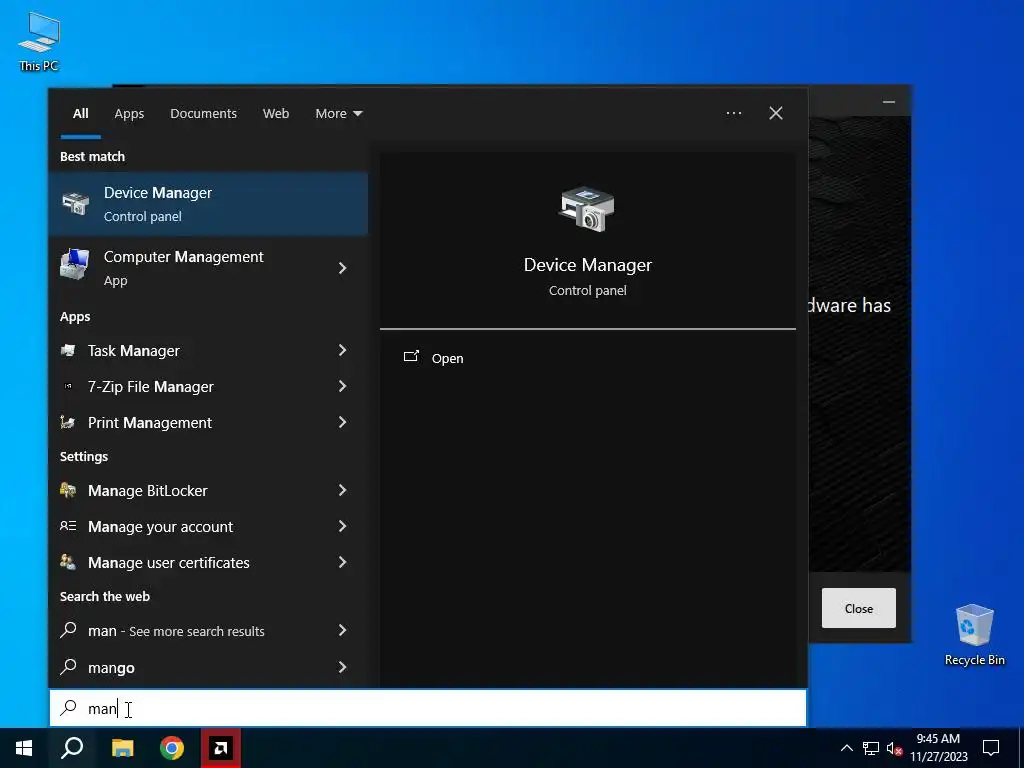Screen dimensions: 1024x768
Task: Switch to the Apps search tab
Action: [129, 114]
